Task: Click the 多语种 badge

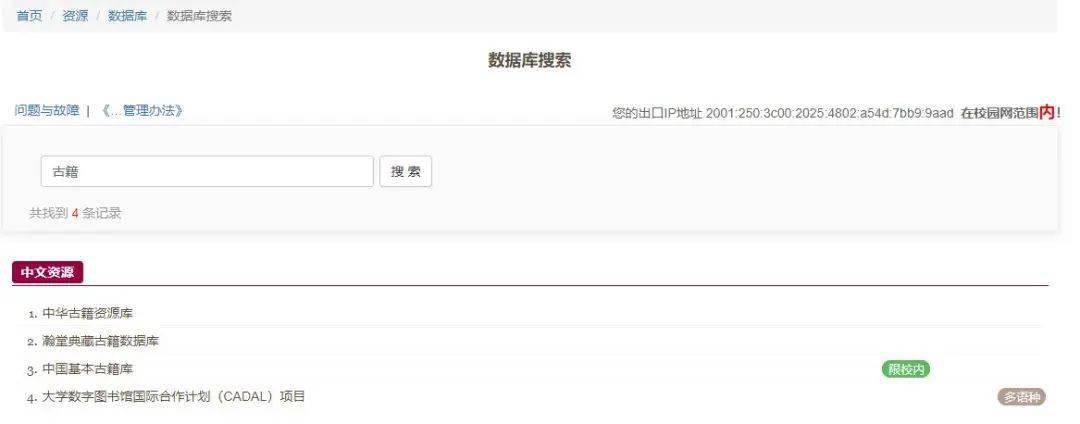Action: pos(1021,397)
